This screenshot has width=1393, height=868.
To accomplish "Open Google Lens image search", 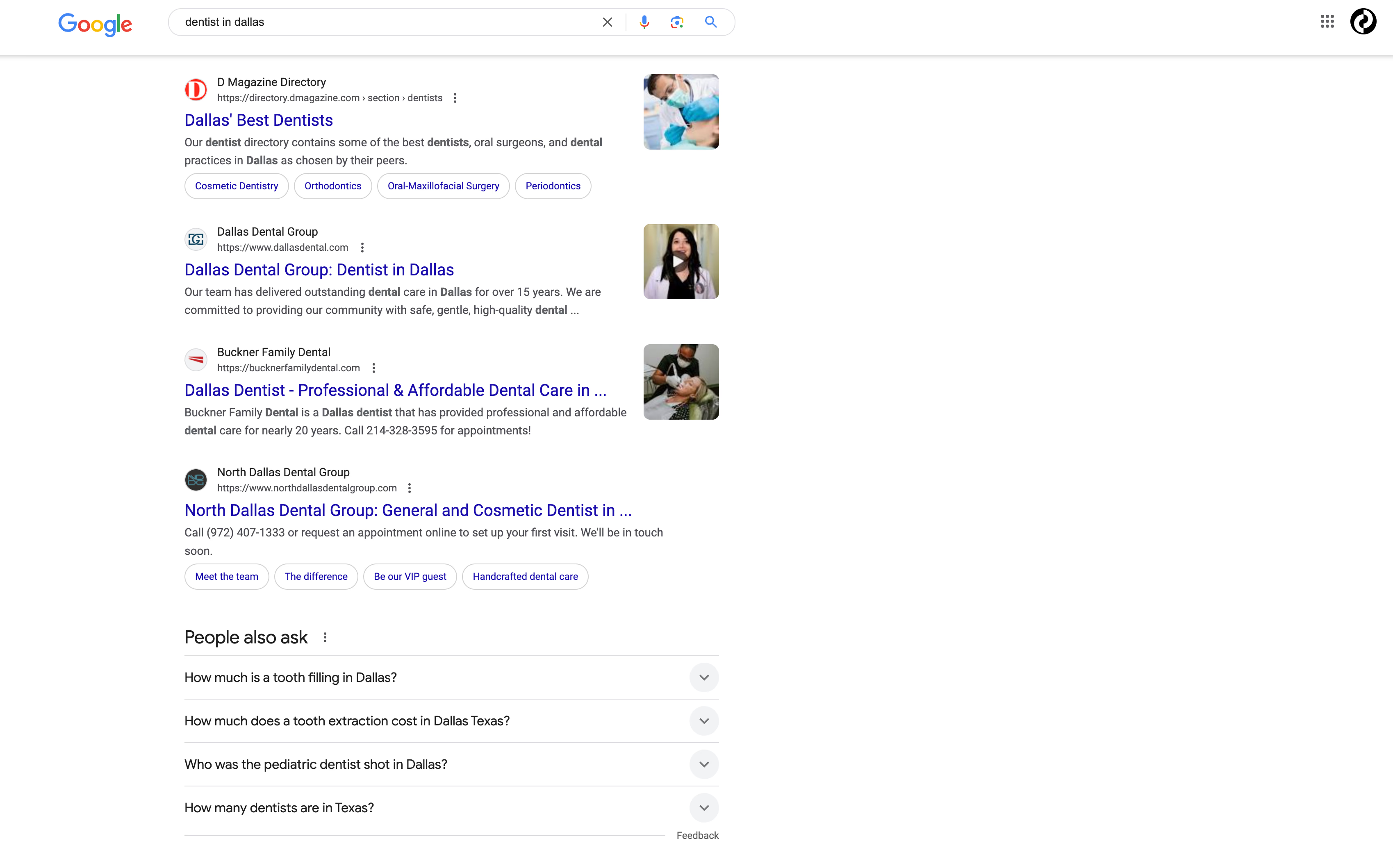I will 677,22.
